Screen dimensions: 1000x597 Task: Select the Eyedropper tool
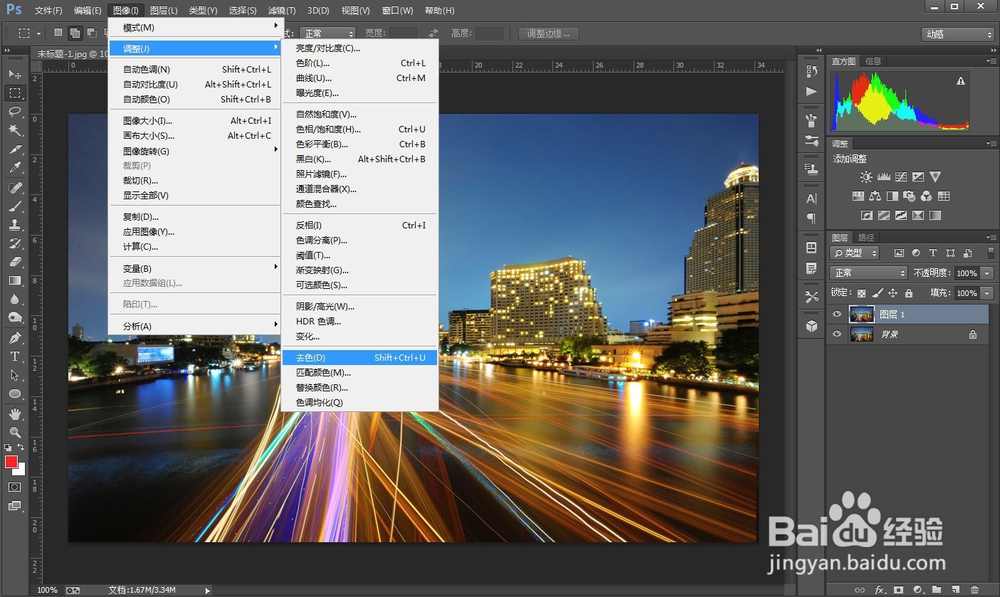(15, 168)
